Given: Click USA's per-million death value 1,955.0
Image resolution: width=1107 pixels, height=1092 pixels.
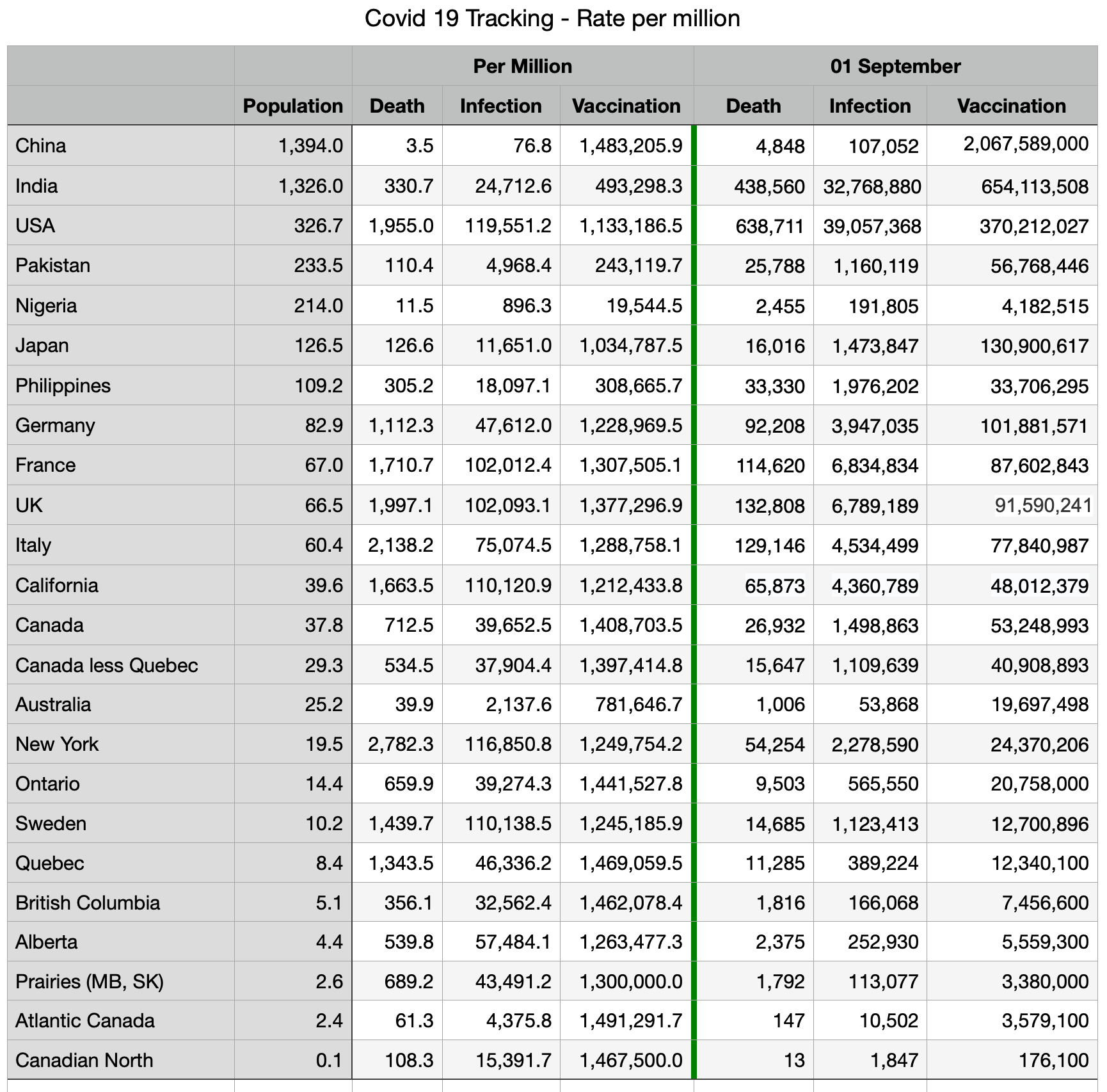Looking at the screenshot, I should point(401,226).
